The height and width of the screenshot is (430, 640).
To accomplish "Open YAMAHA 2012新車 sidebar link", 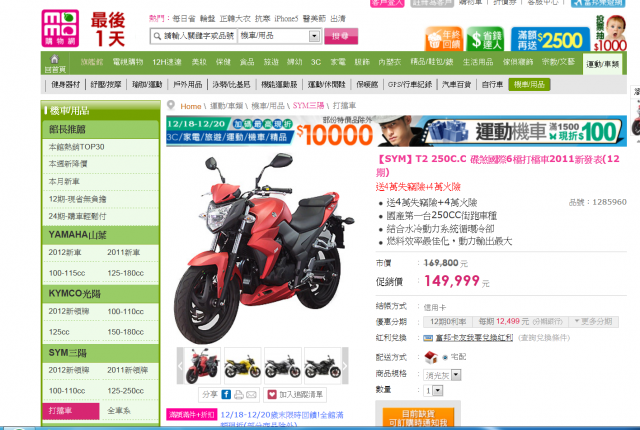I will [65, 252].
